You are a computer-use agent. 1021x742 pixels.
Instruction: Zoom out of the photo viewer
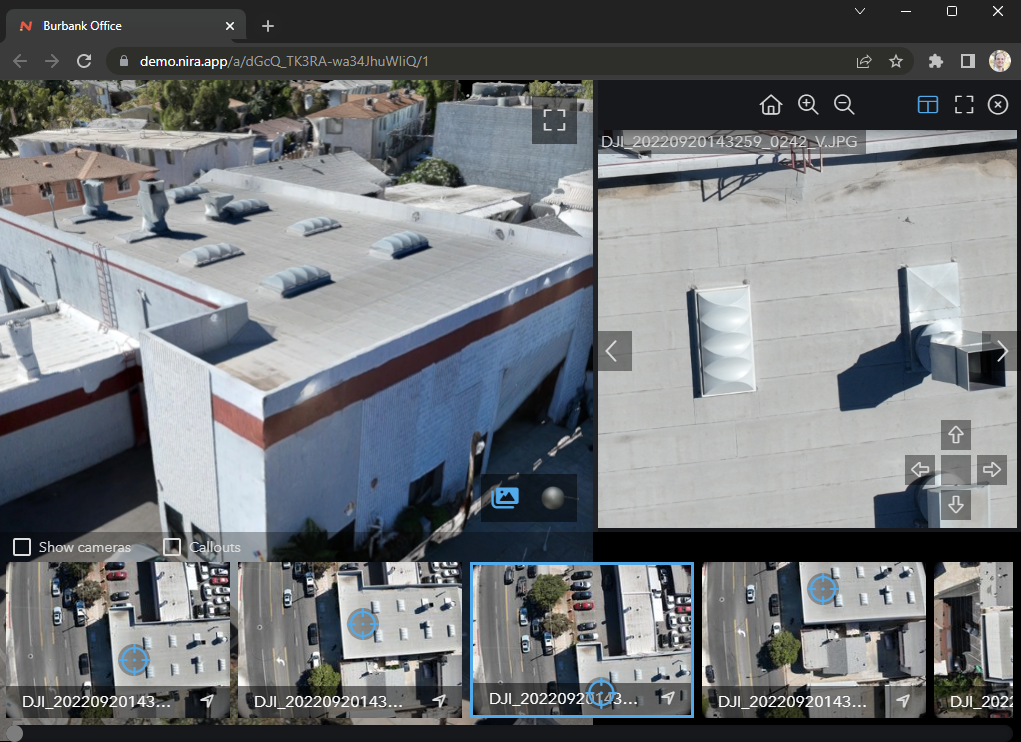(844, 105)
